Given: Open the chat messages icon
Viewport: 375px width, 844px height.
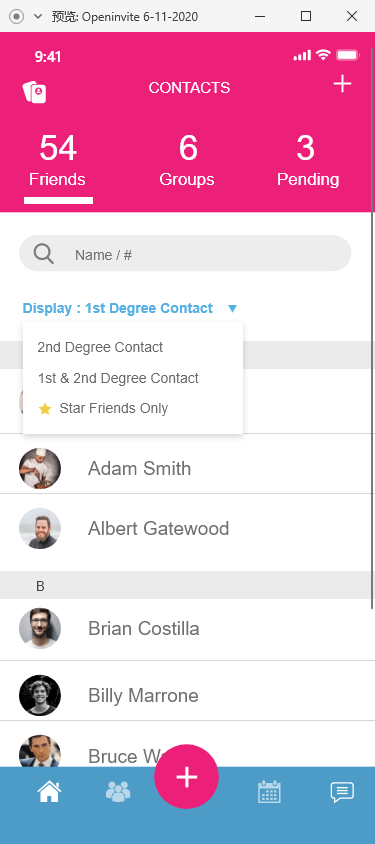Looking at the screenshot, I should click(342, 792).
